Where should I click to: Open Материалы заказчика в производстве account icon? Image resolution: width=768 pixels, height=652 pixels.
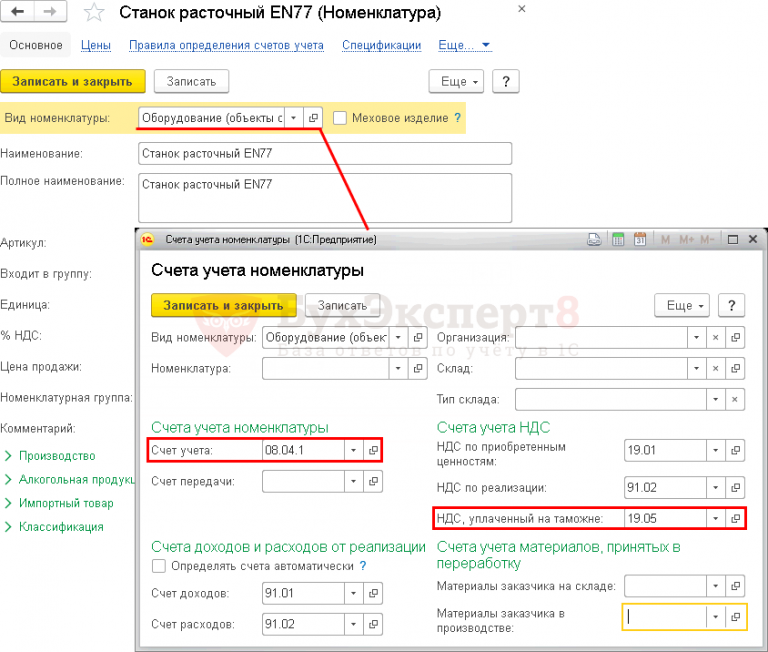pyautogui.click(x=735, y=617)
